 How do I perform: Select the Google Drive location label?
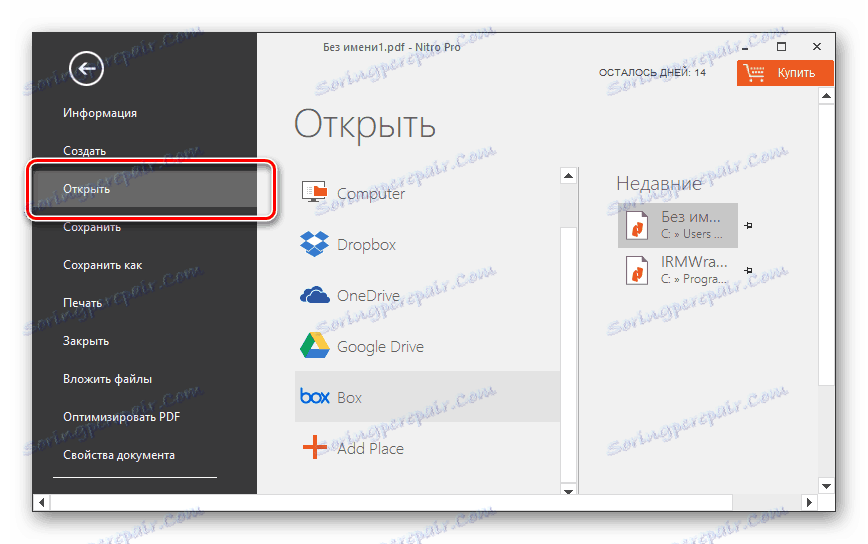click(380, 346)
